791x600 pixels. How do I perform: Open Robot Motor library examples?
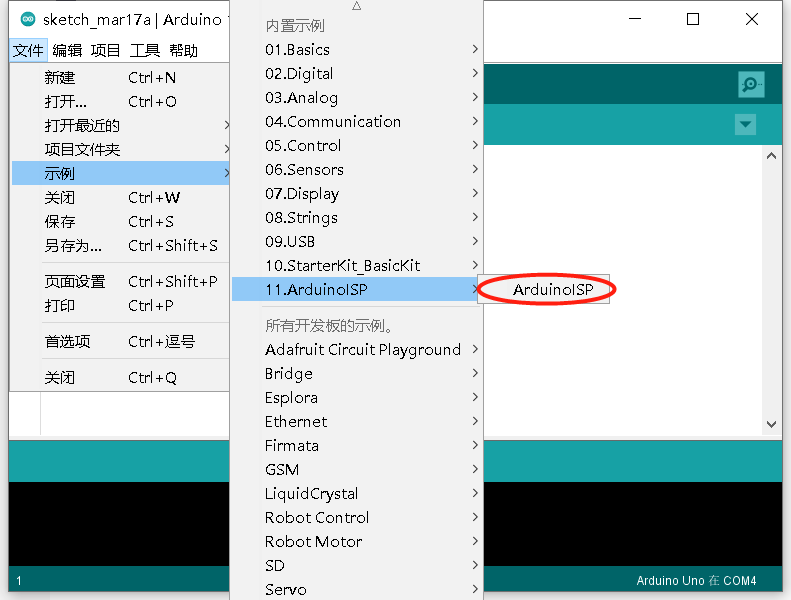[357, 541]
